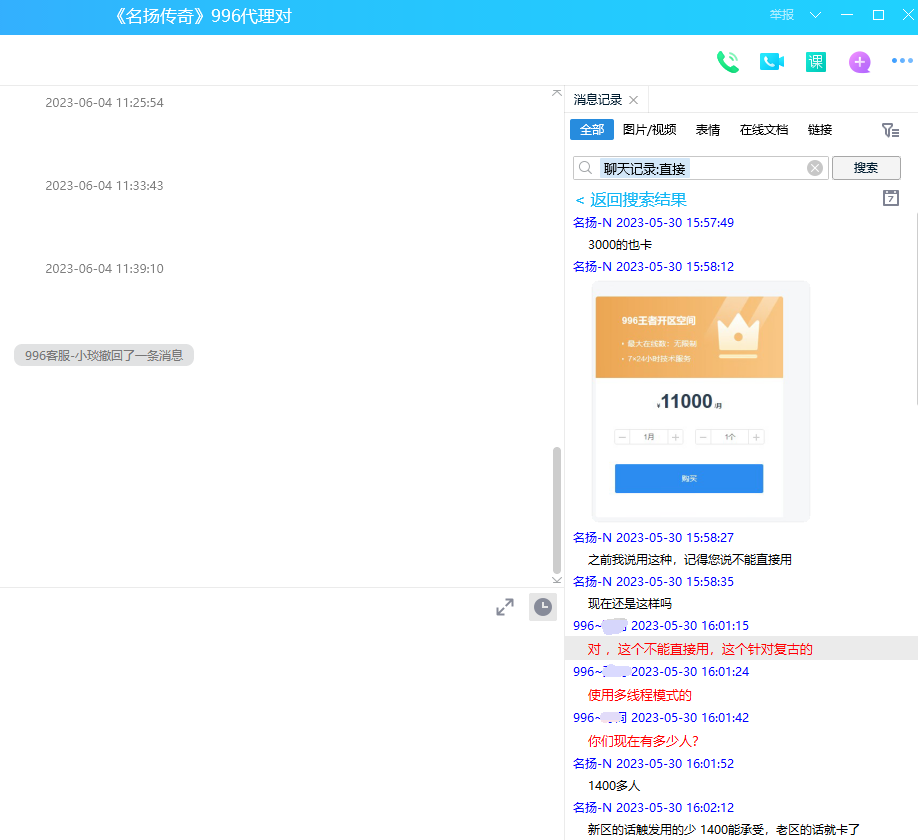The width and height of the screenshot is (918, 840).
Task: Open the three-dot more options menu
Action: pos(902,60)
